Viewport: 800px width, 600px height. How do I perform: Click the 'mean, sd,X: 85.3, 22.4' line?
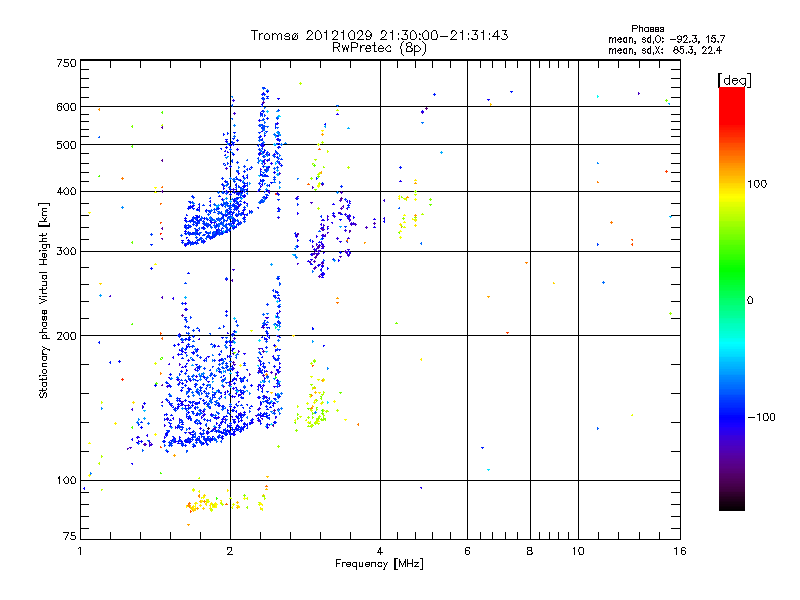pyautogui.click(x=665, y=50)
